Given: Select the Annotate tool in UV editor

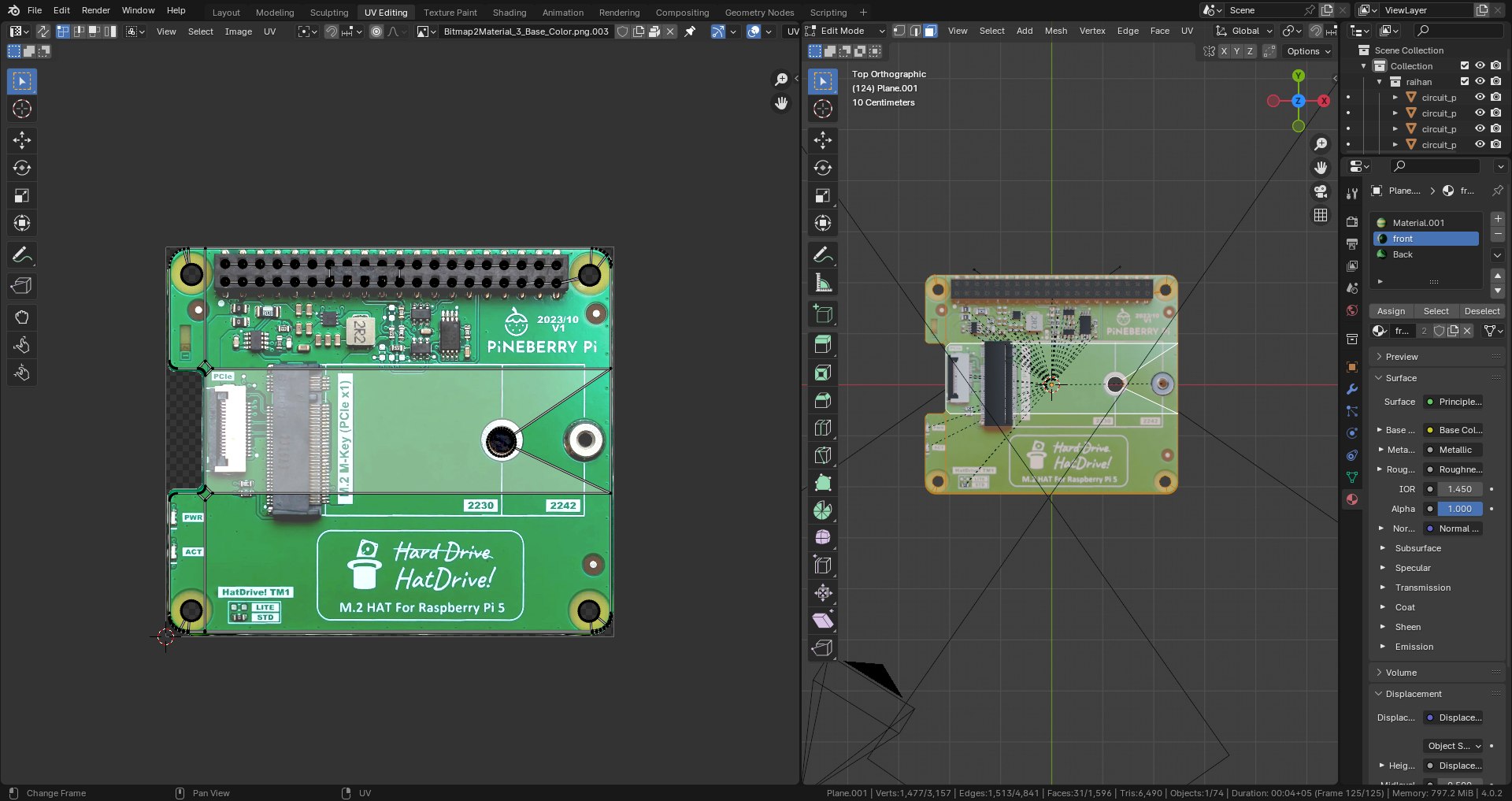Looking at the screenshot, I should click(22, 254).
